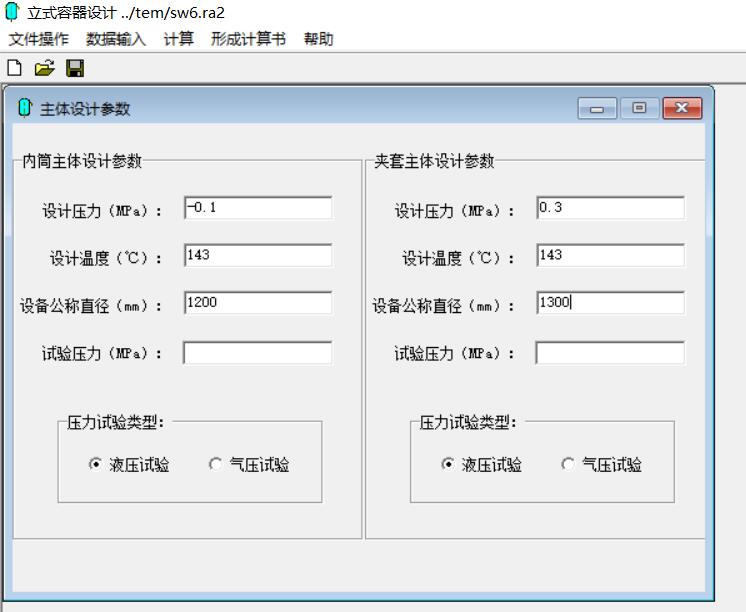Screen dimensions: 746x612
Task: Close the 主体设计参数 dialog
Action: pos(682,109)
